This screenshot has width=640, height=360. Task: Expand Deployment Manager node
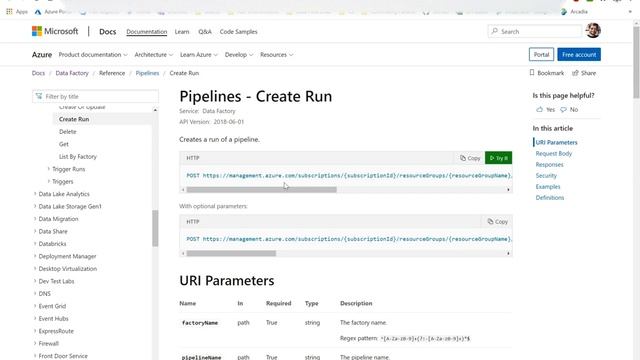point(35,256)
